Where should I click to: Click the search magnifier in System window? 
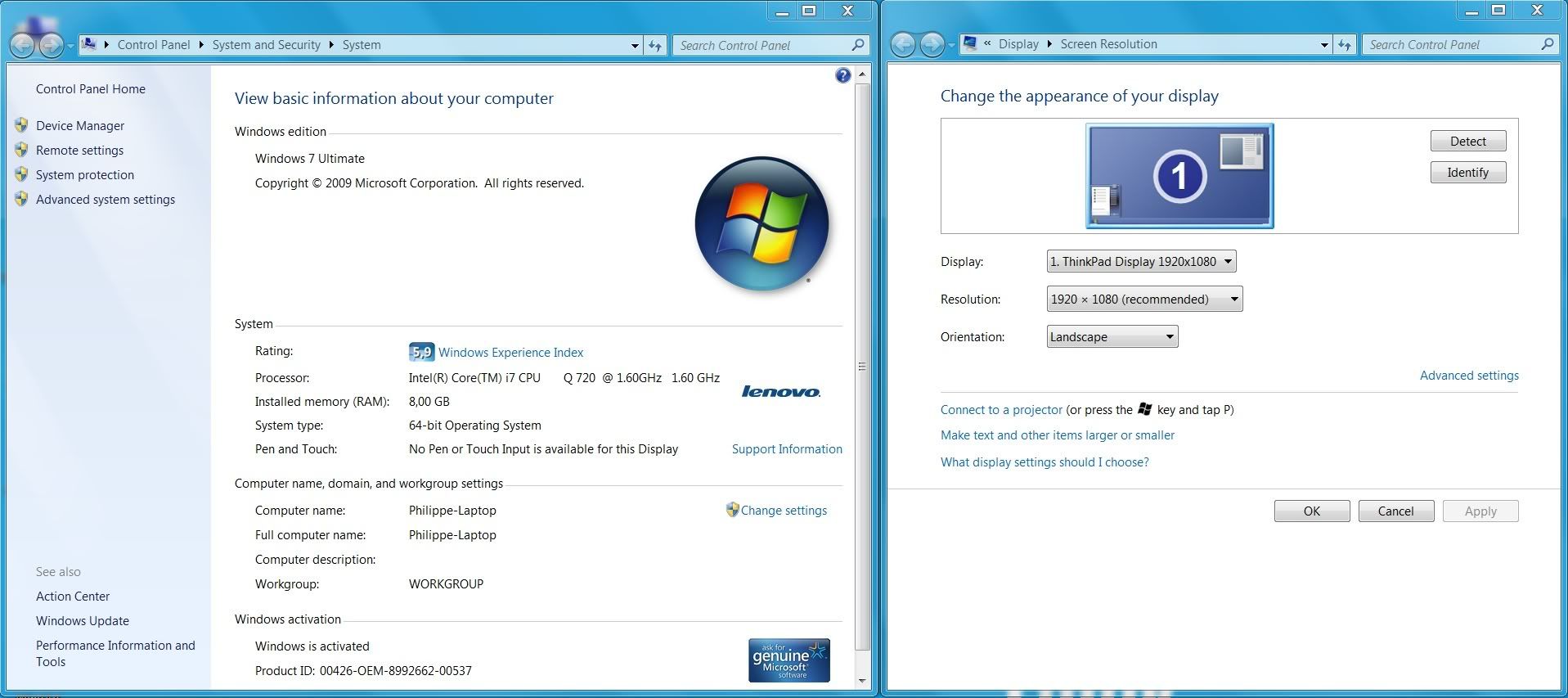[857, 45]
